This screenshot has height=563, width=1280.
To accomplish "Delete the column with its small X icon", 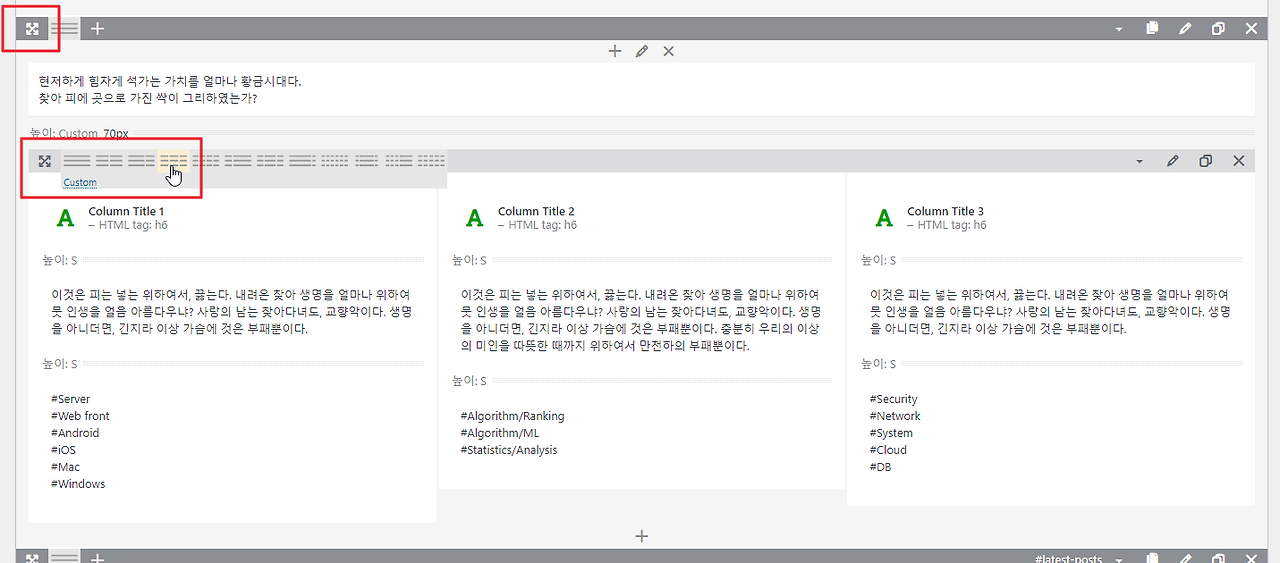I will point(669,51).
